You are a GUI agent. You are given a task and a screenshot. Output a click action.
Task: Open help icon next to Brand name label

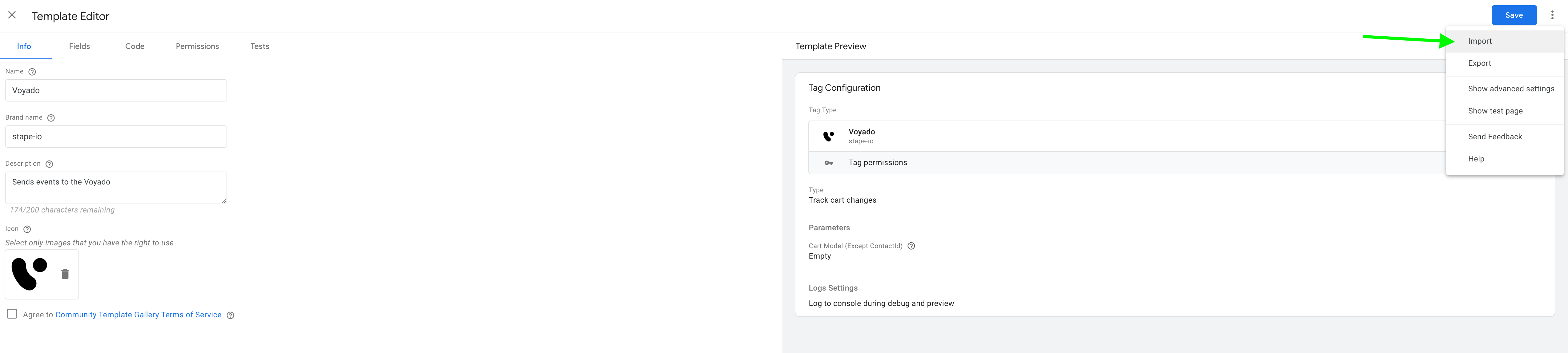point(51,118)
